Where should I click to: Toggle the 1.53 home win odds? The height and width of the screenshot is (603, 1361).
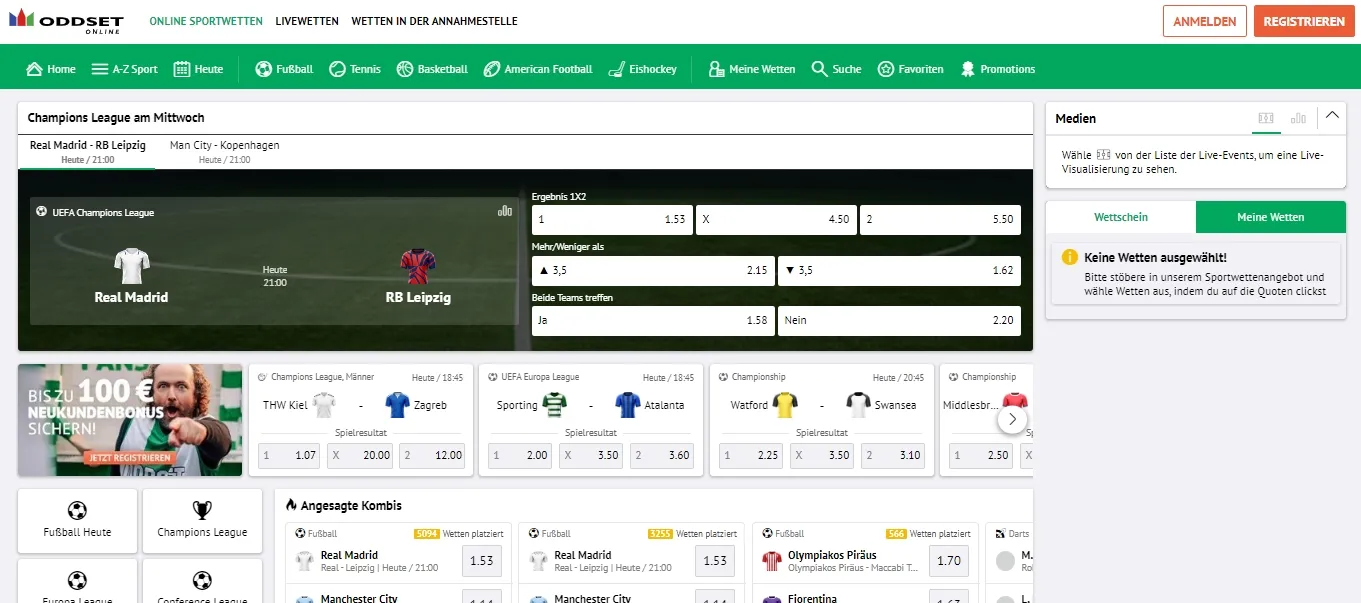click(x=612, y=219)
